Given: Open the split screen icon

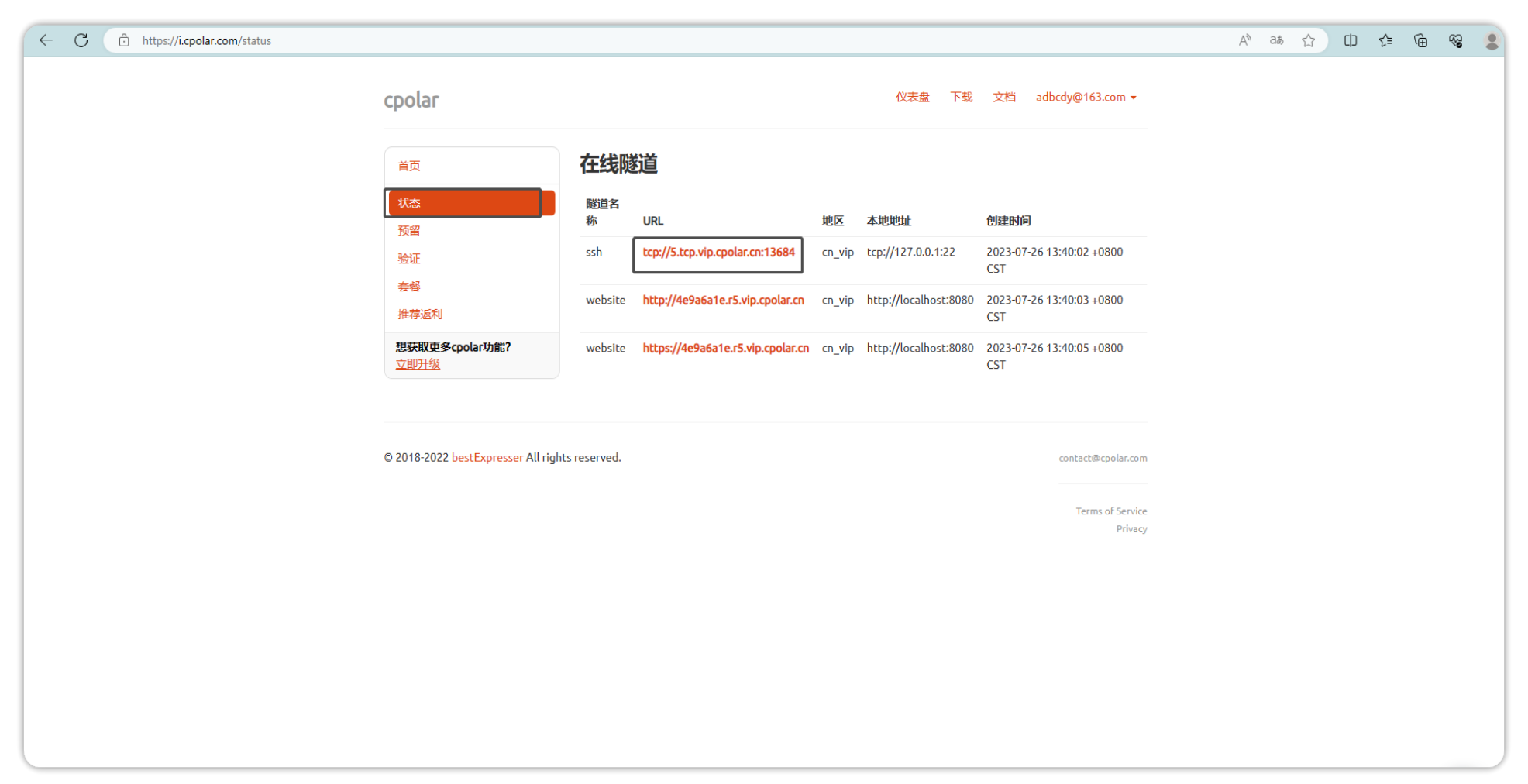Looking at the screenshot, I should (x=1350, y=40).
